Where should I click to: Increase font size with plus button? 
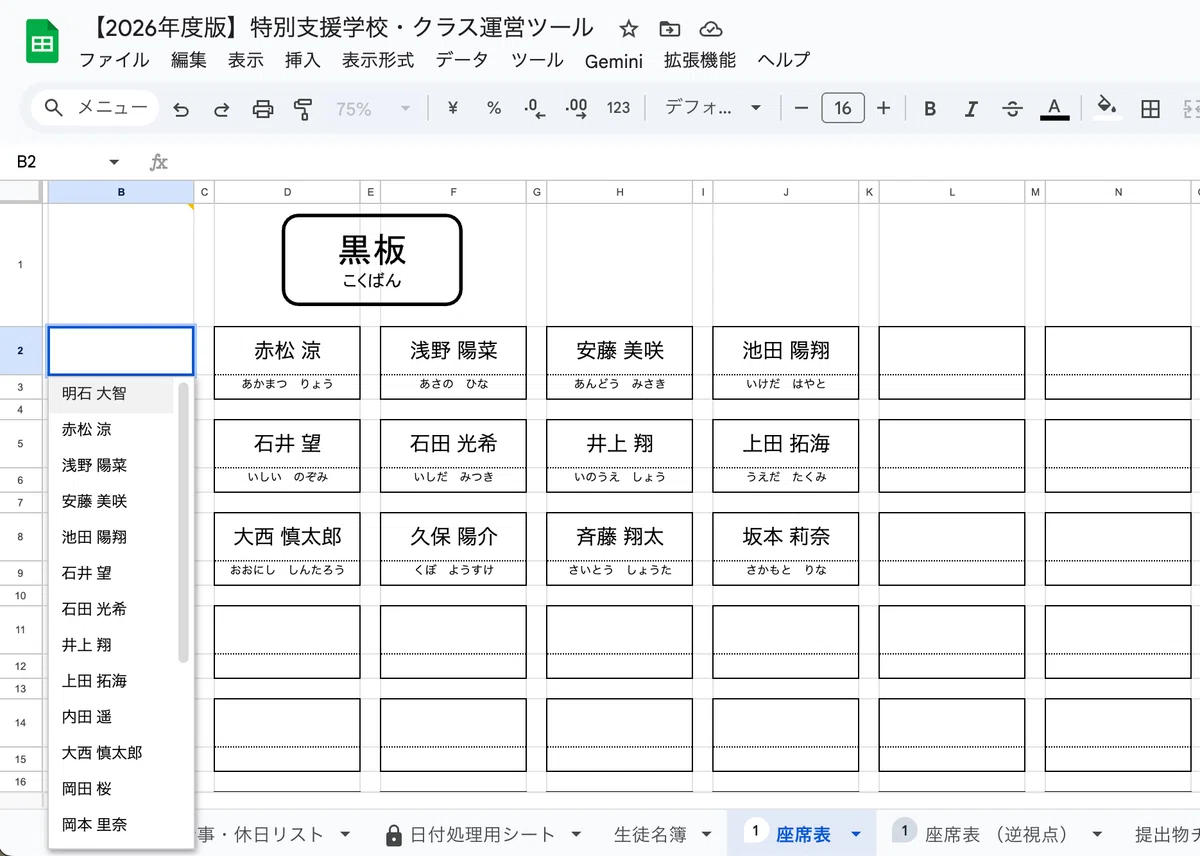[x=883, y=108]
